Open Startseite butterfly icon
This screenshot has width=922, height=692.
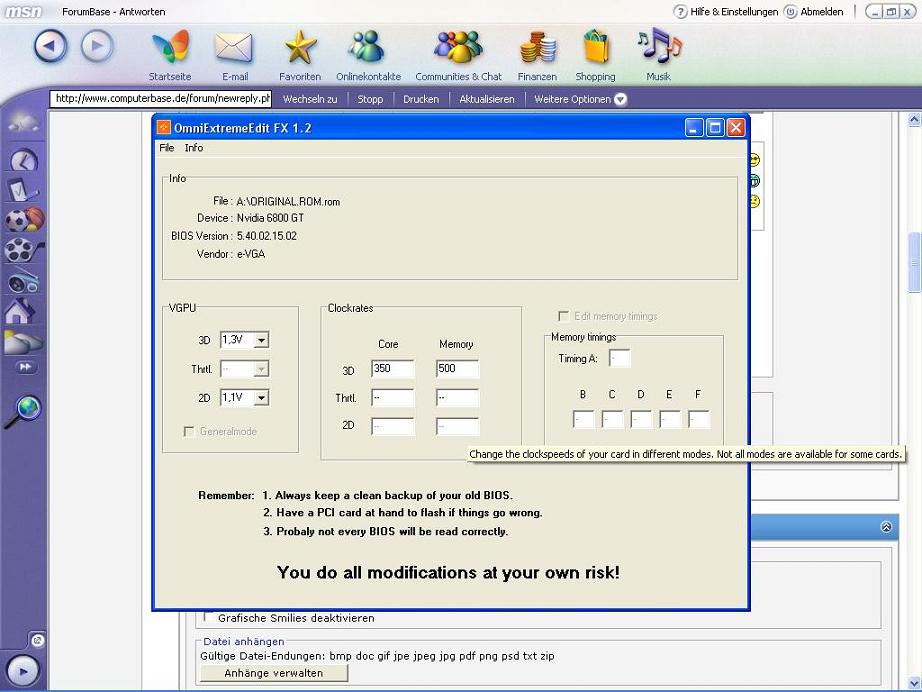(171, 47)
